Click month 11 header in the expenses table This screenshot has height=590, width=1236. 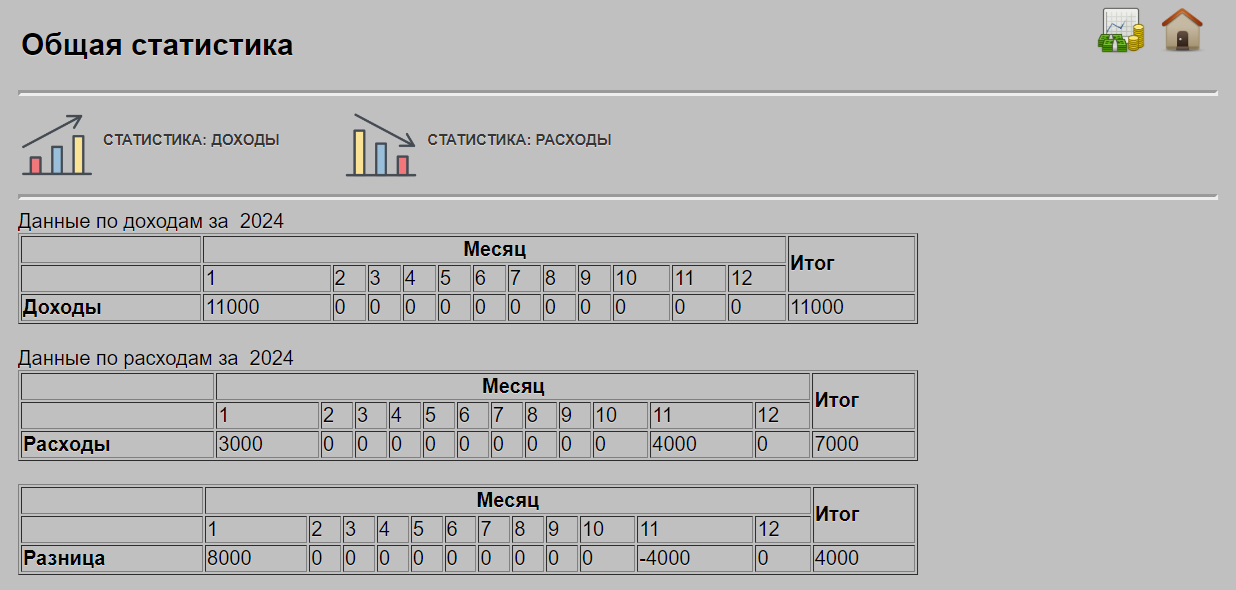coord(700,415)
